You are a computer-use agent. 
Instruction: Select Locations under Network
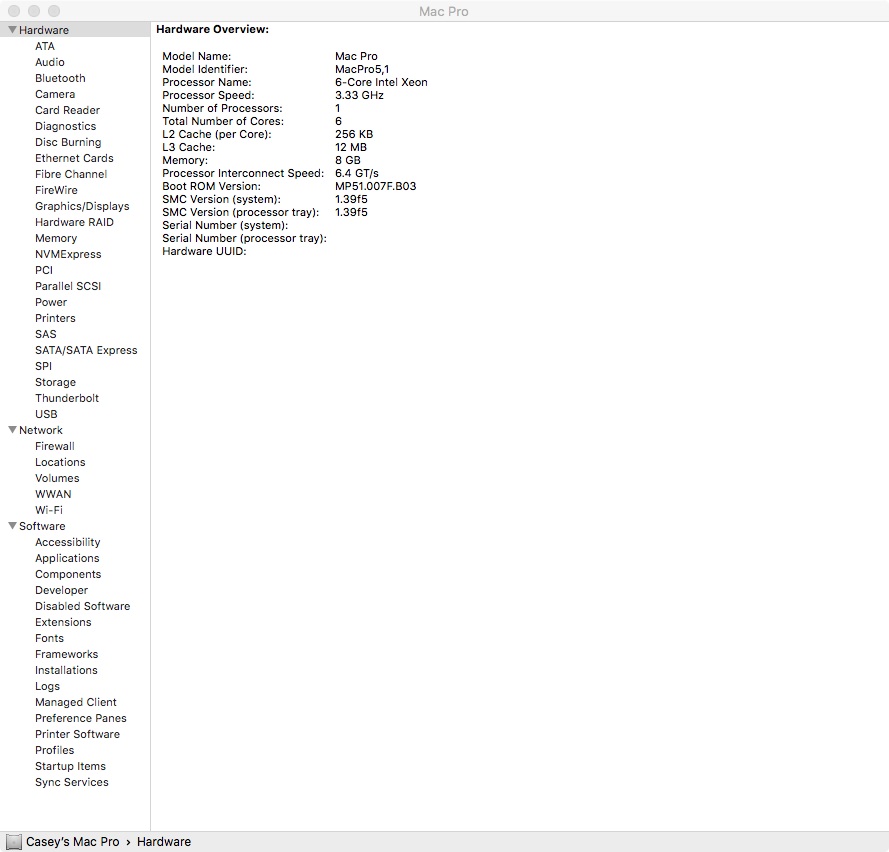60,462
